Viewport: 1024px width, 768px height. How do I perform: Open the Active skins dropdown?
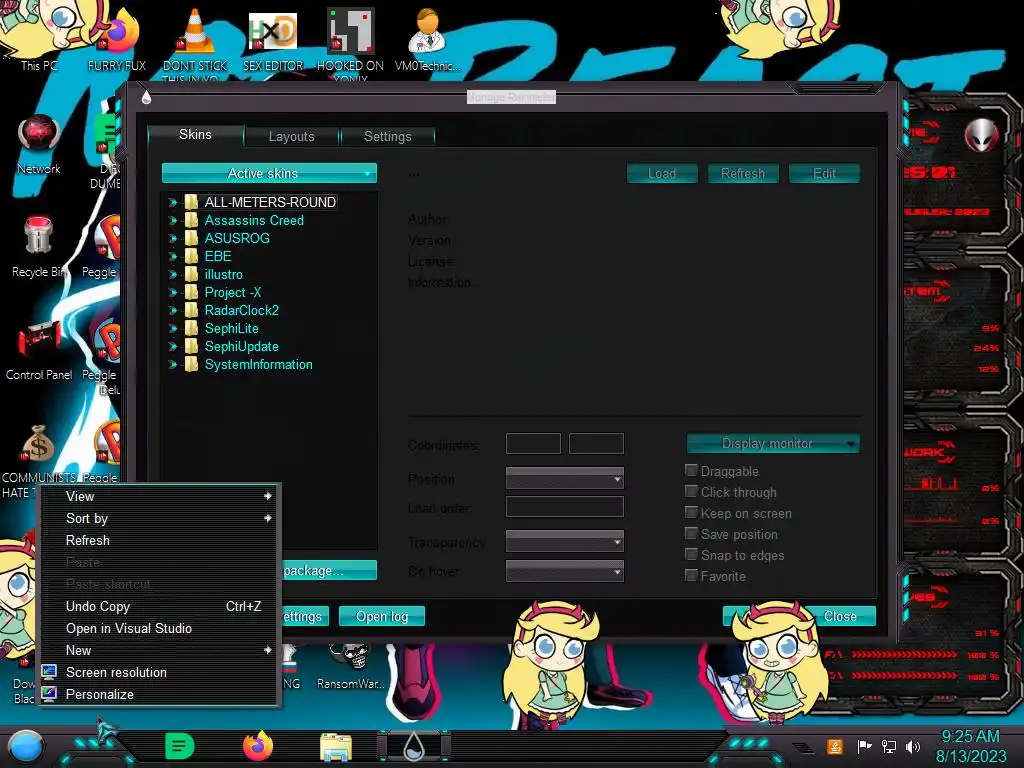pyautogui.click(x=269, y=173)
